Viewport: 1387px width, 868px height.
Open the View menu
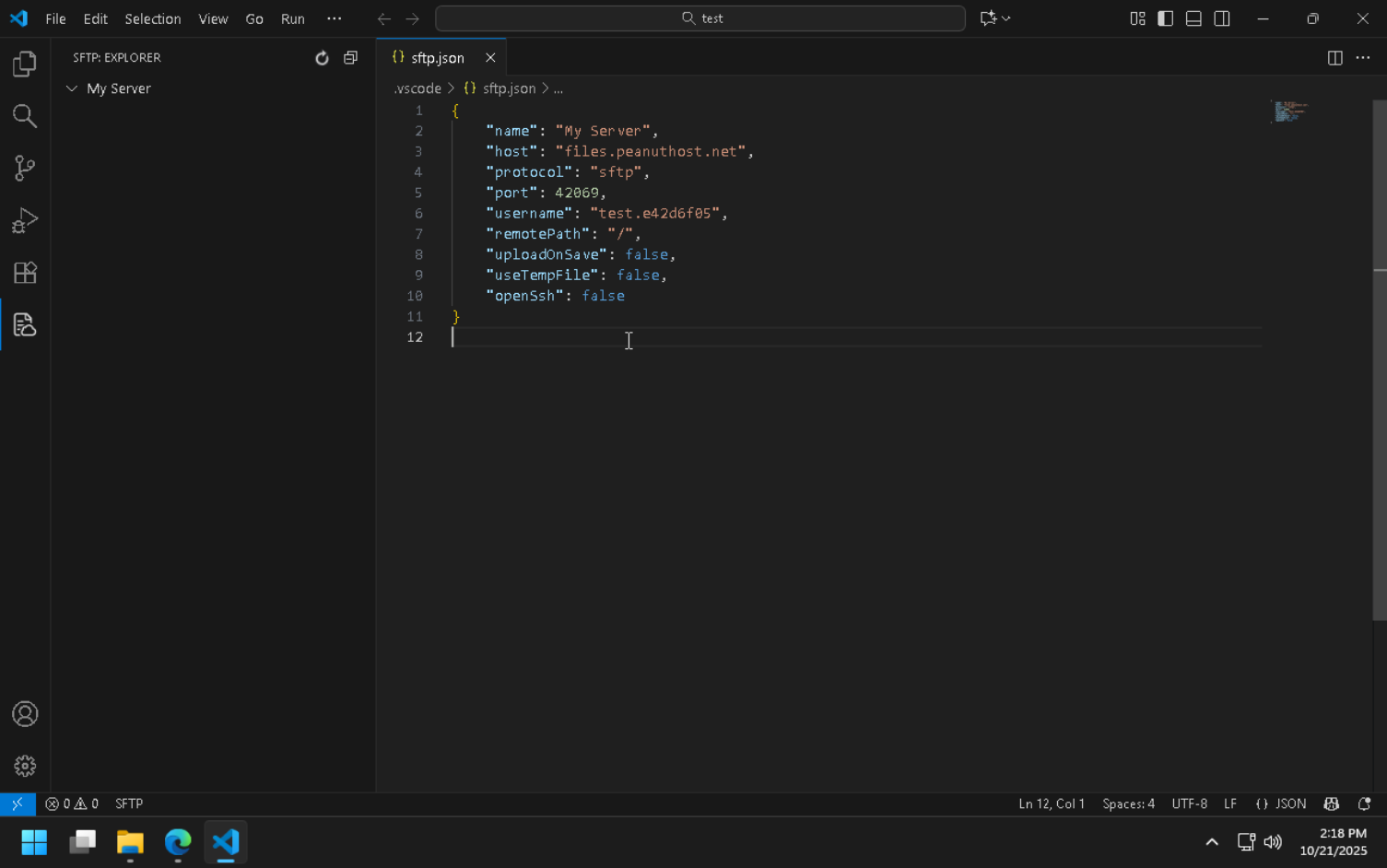coord(213,18)
